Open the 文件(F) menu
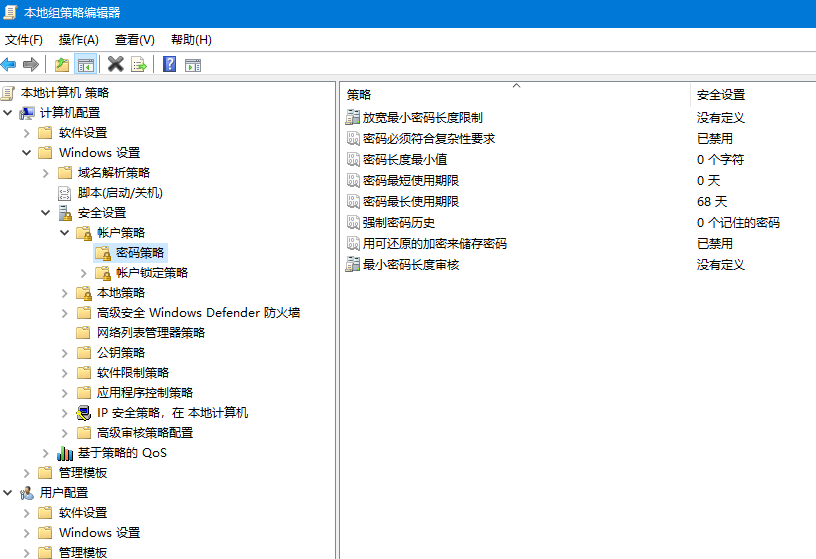This screenshot has height=559, width=816. (24, 40)
